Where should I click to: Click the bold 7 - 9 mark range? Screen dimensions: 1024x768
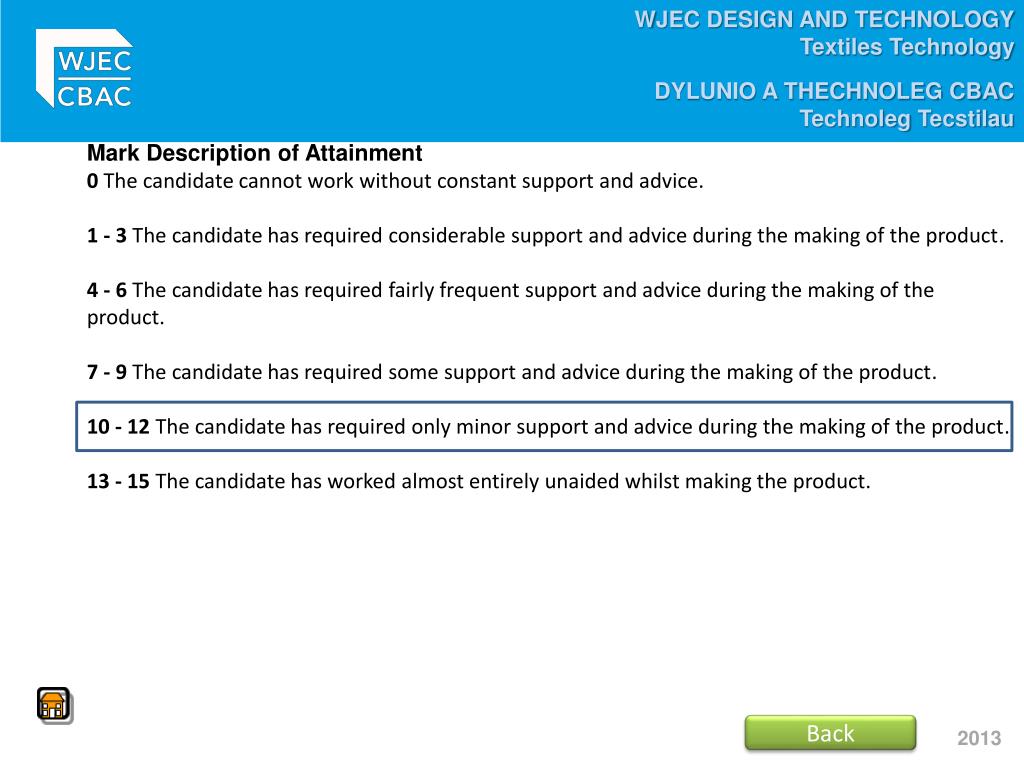[106, 372]
